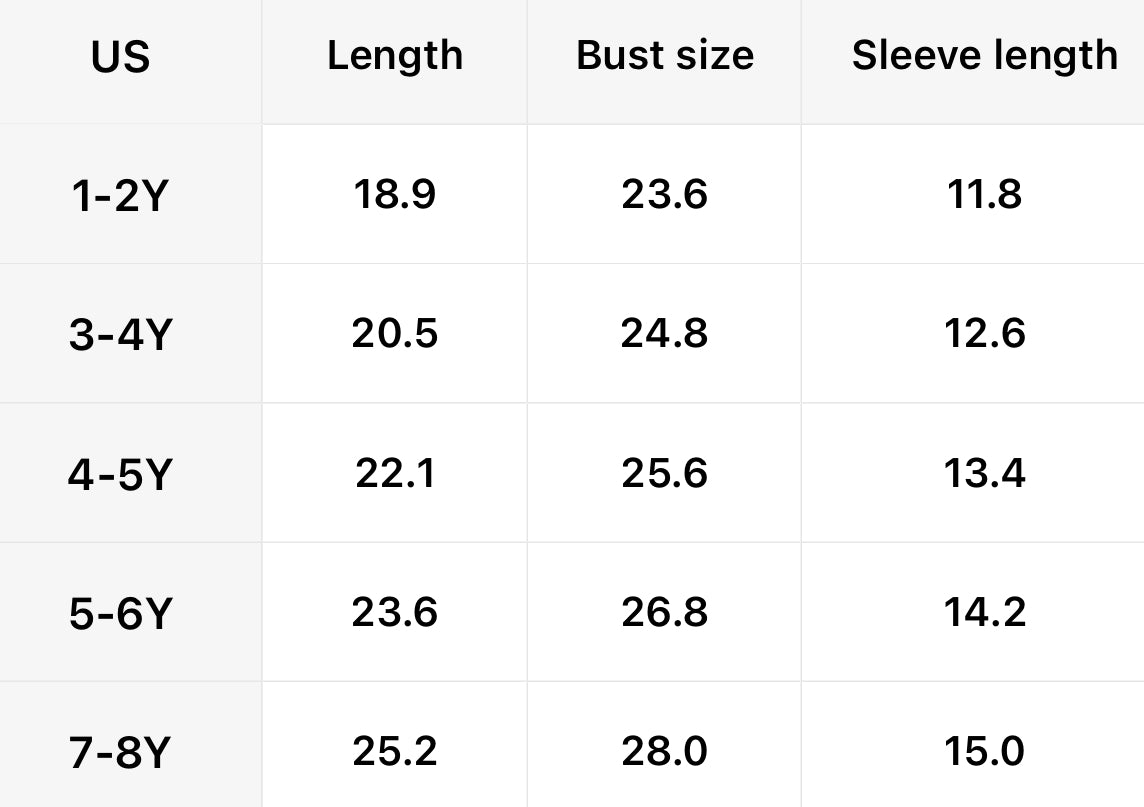Image resolution: width=1144 pixels, height=807 pixels.
Task: Click the 22.1 length value
Action: click(x=395, y=472)
